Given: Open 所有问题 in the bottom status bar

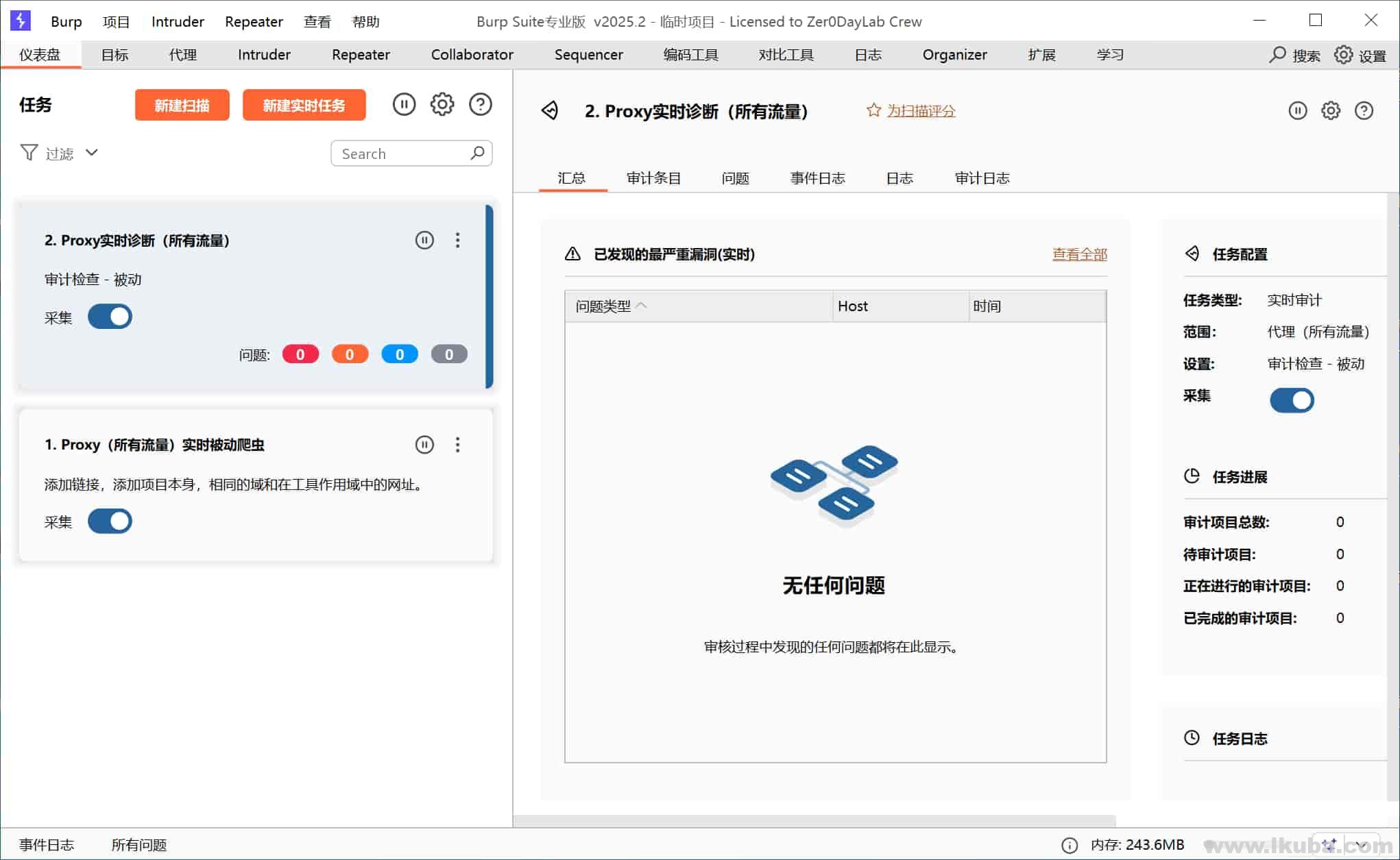Looking at the screenshot, I should tap(139, 845).
